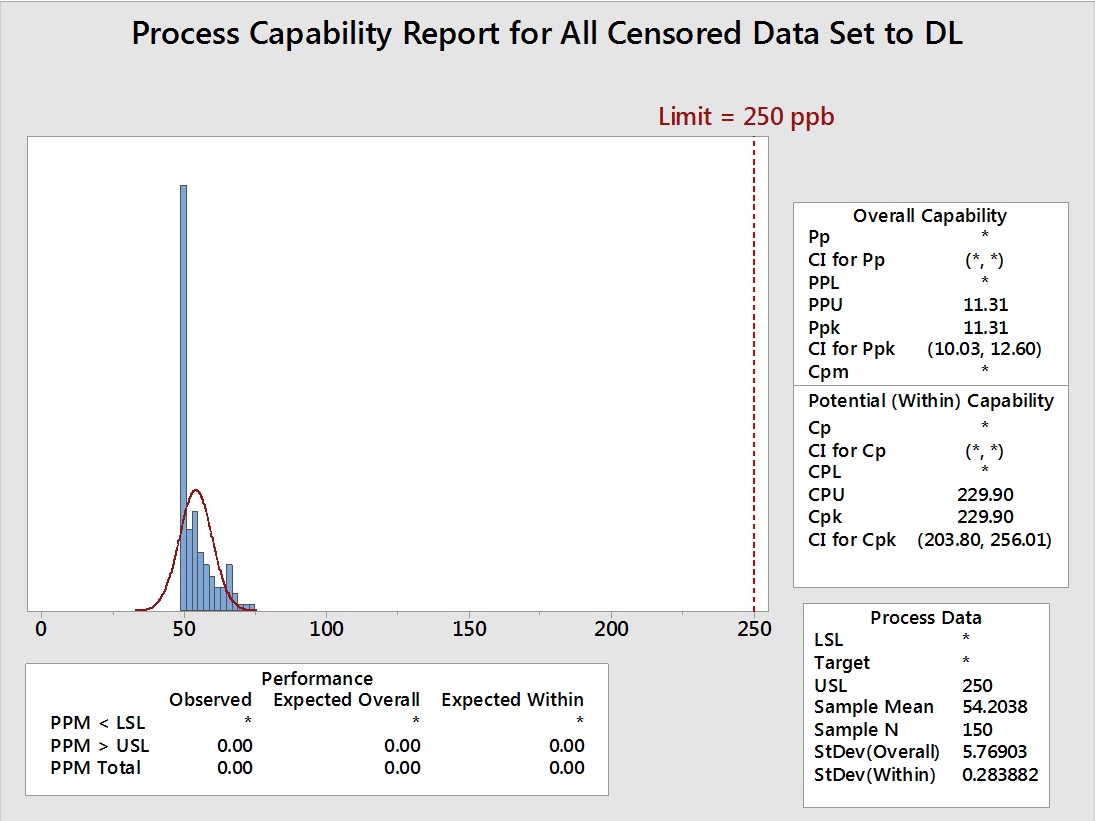The height and width of the screenshot is (821, 1095).
Task: Click the peak of the red normal curve
Action: 196,491
